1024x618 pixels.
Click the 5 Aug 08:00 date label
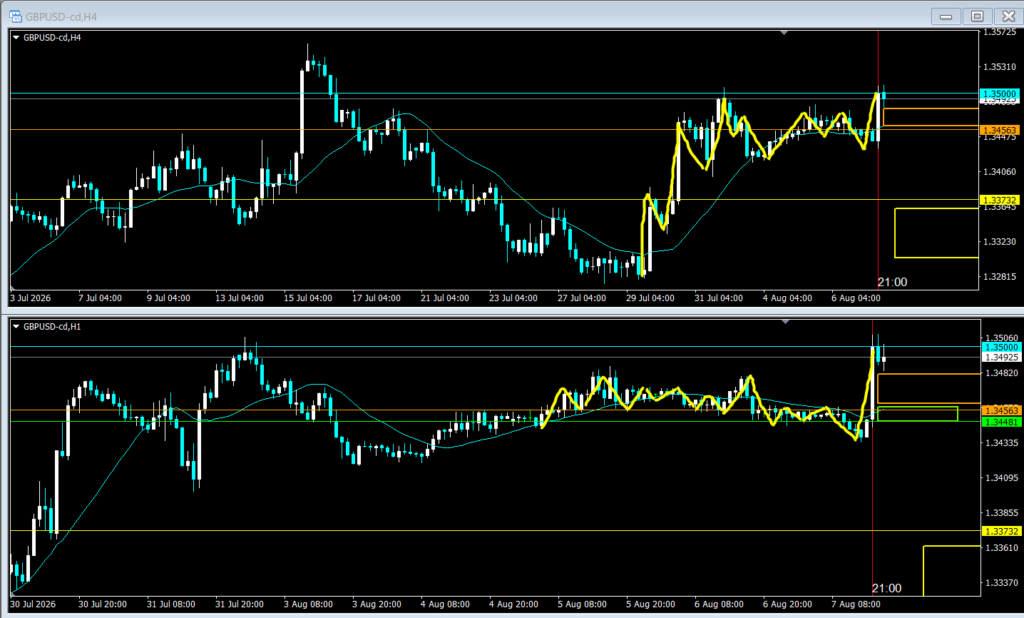tap(582, 604)
